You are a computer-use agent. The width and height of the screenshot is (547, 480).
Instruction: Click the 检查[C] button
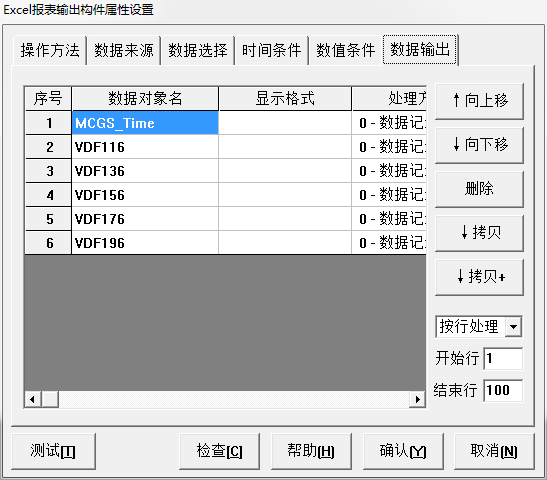[x=219, y=451]
